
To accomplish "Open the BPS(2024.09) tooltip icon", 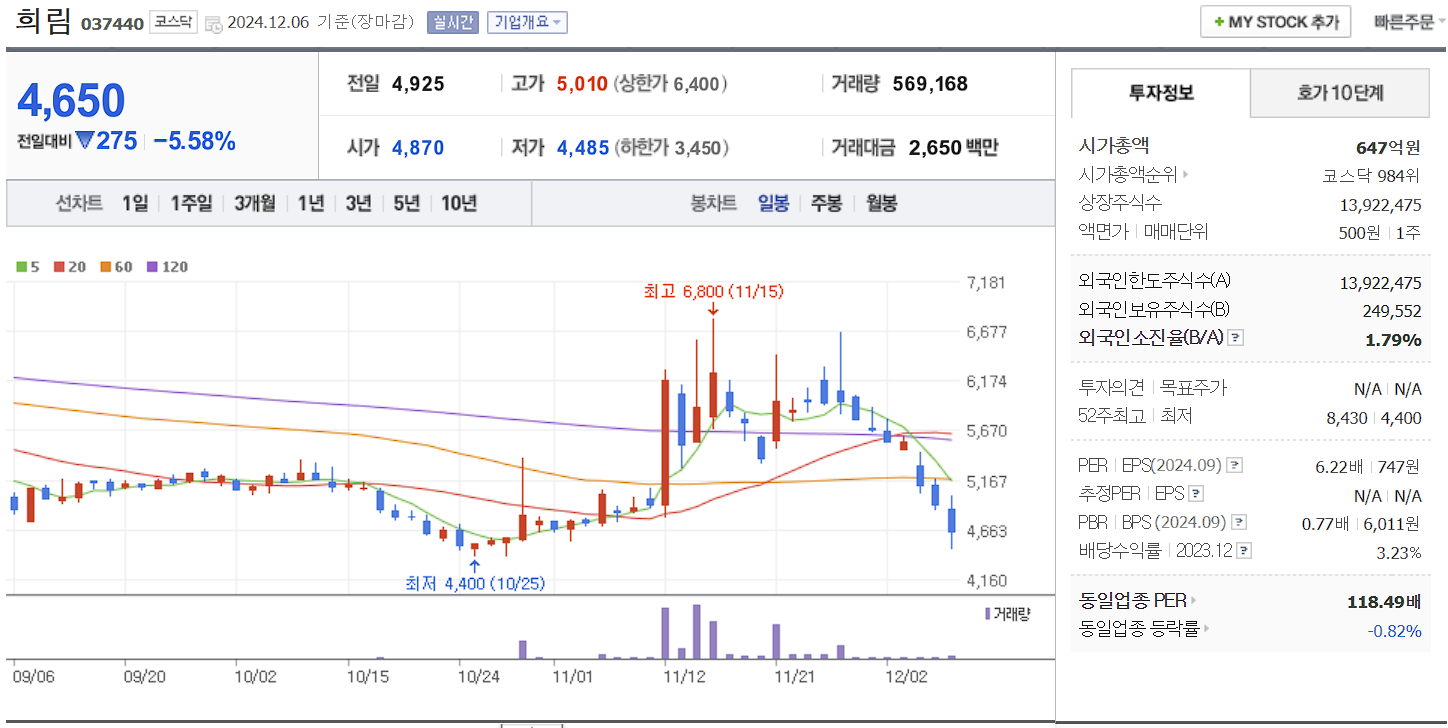I will pos(1240,522).
